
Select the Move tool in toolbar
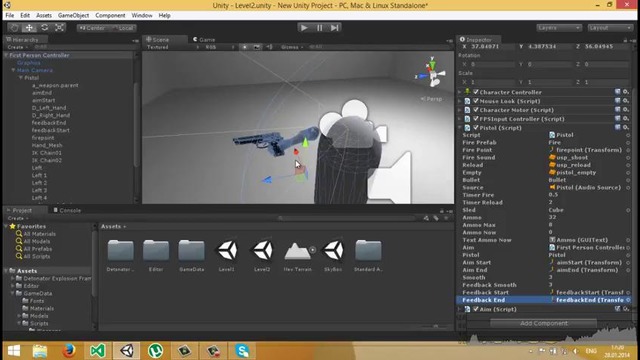[x=29, y=28]
